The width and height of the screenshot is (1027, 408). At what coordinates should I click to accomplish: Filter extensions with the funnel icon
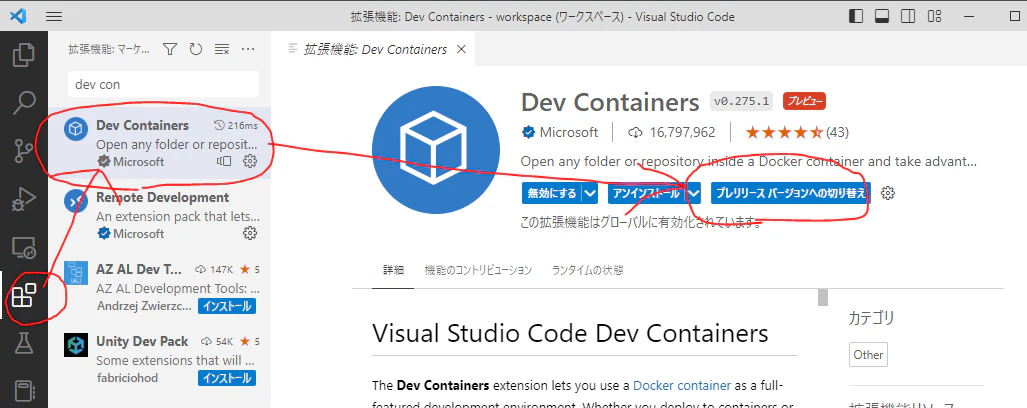pos(170,49)
